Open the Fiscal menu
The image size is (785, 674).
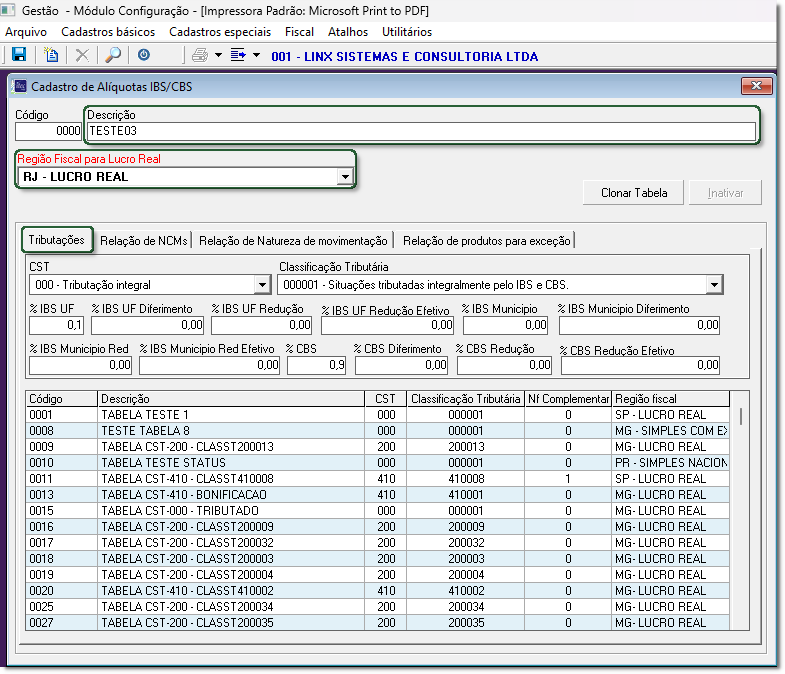(x=299, y=32)
